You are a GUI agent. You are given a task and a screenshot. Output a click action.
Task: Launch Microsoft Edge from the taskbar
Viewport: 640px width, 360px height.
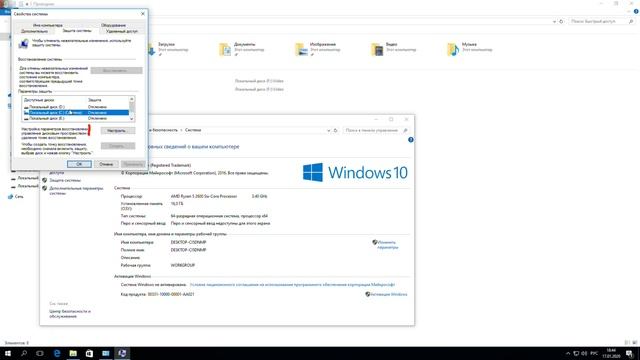[57, 353]
